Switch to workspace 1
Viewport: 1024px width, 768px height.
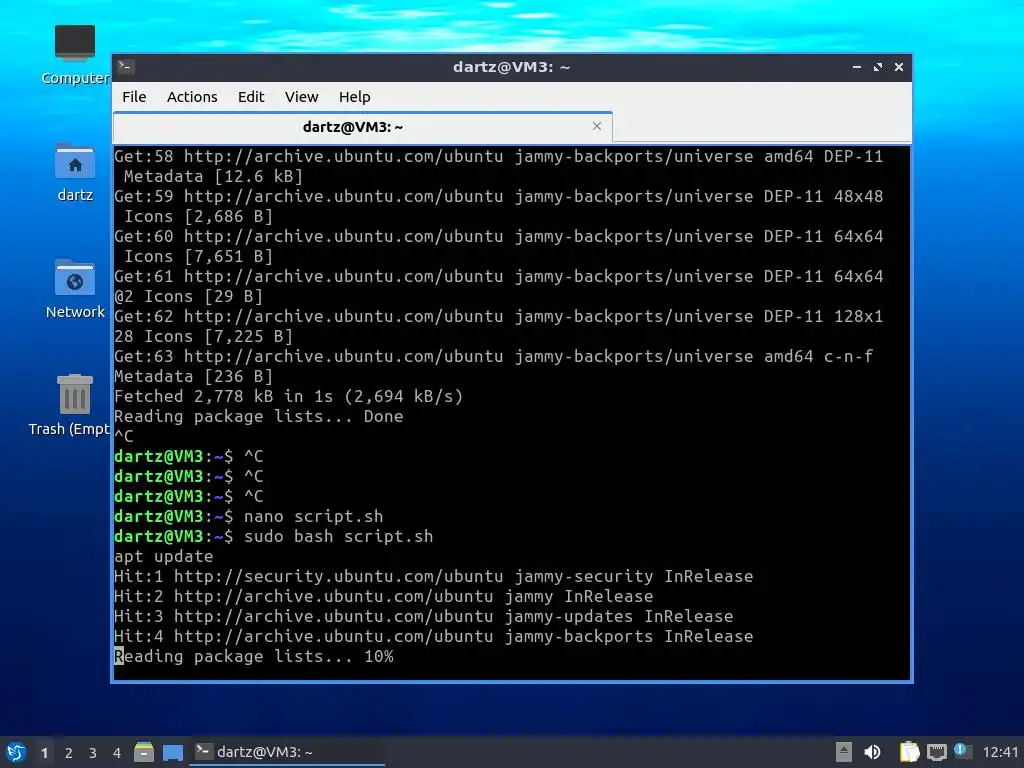click(x=44, y=753)
